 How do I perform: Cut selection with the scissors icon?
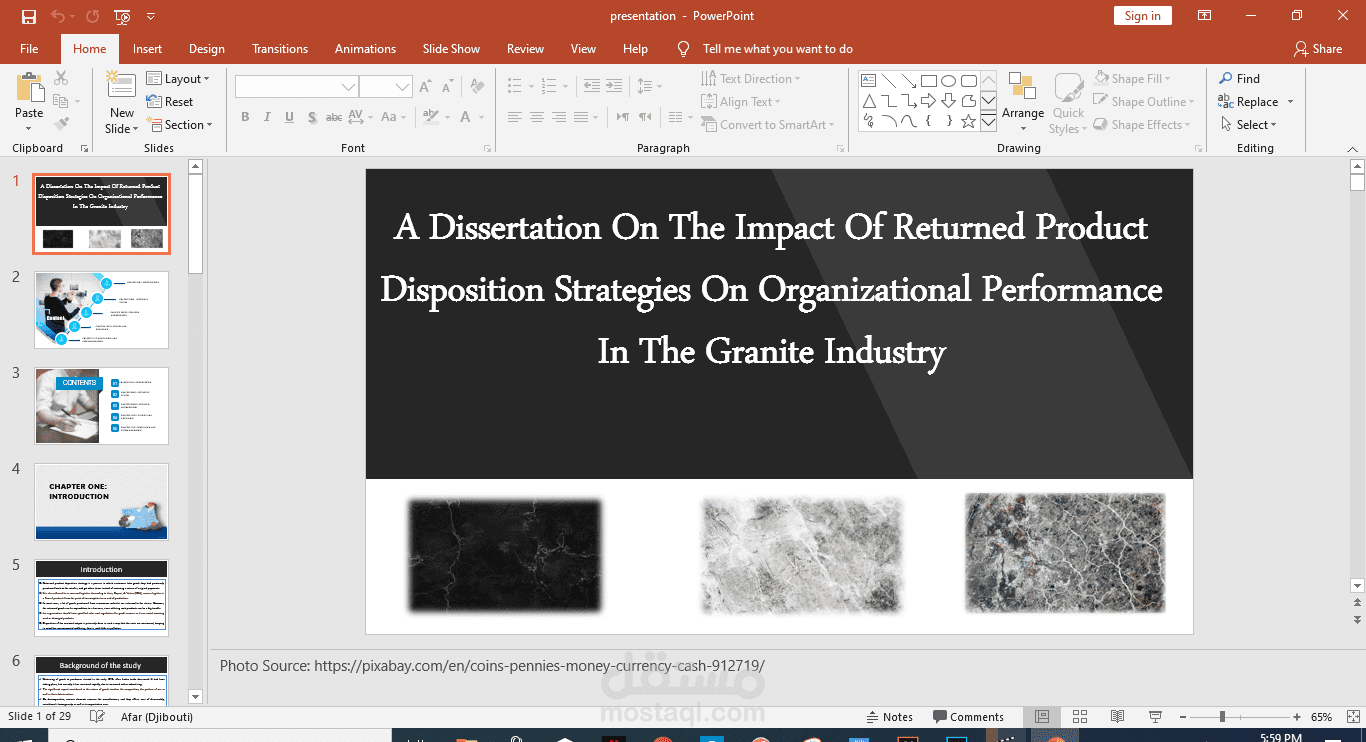(x=61, y=78)
